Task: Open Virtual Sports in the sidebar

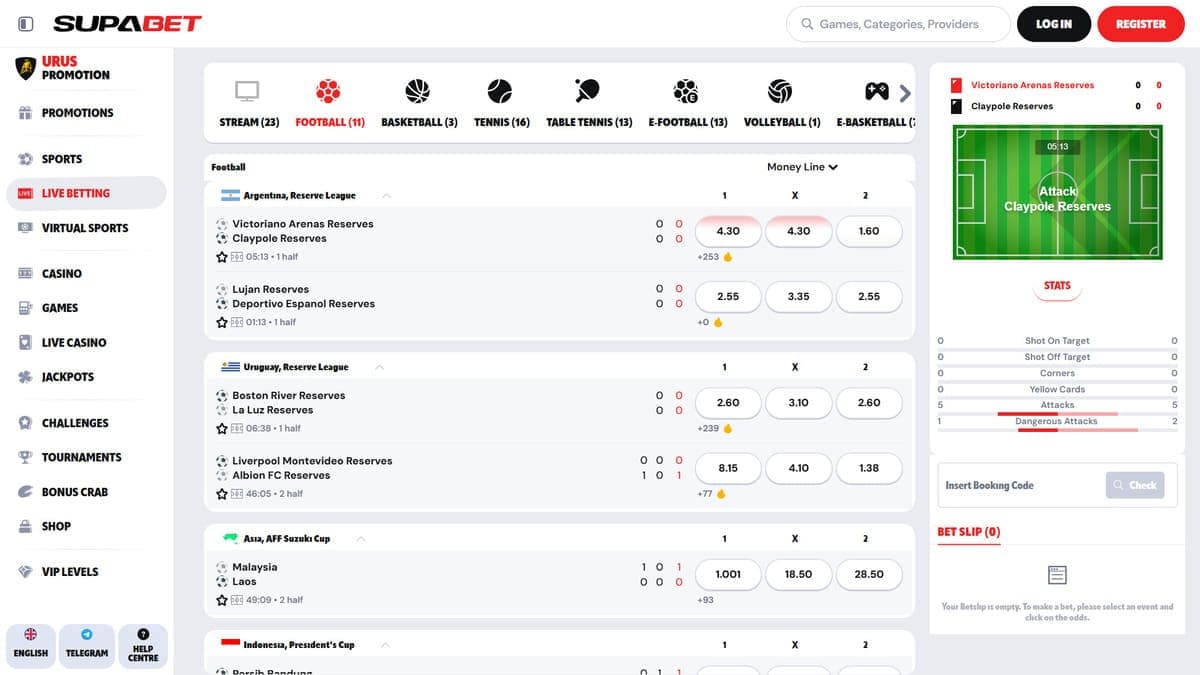Action: (86, 228)
